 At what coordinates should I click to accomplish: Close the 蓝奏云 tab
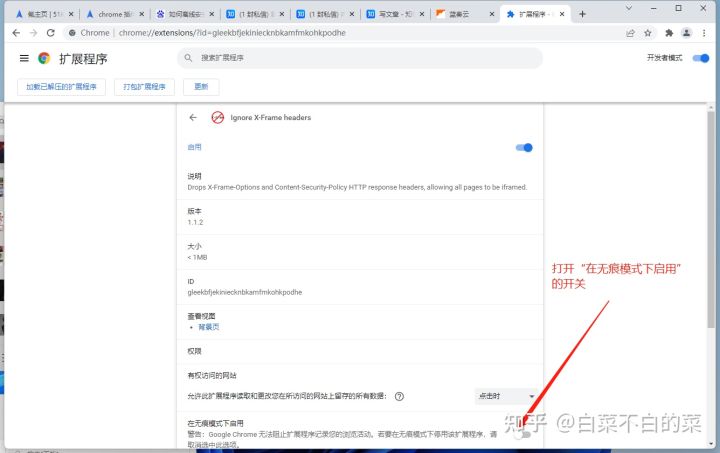(x=492, y=14)
